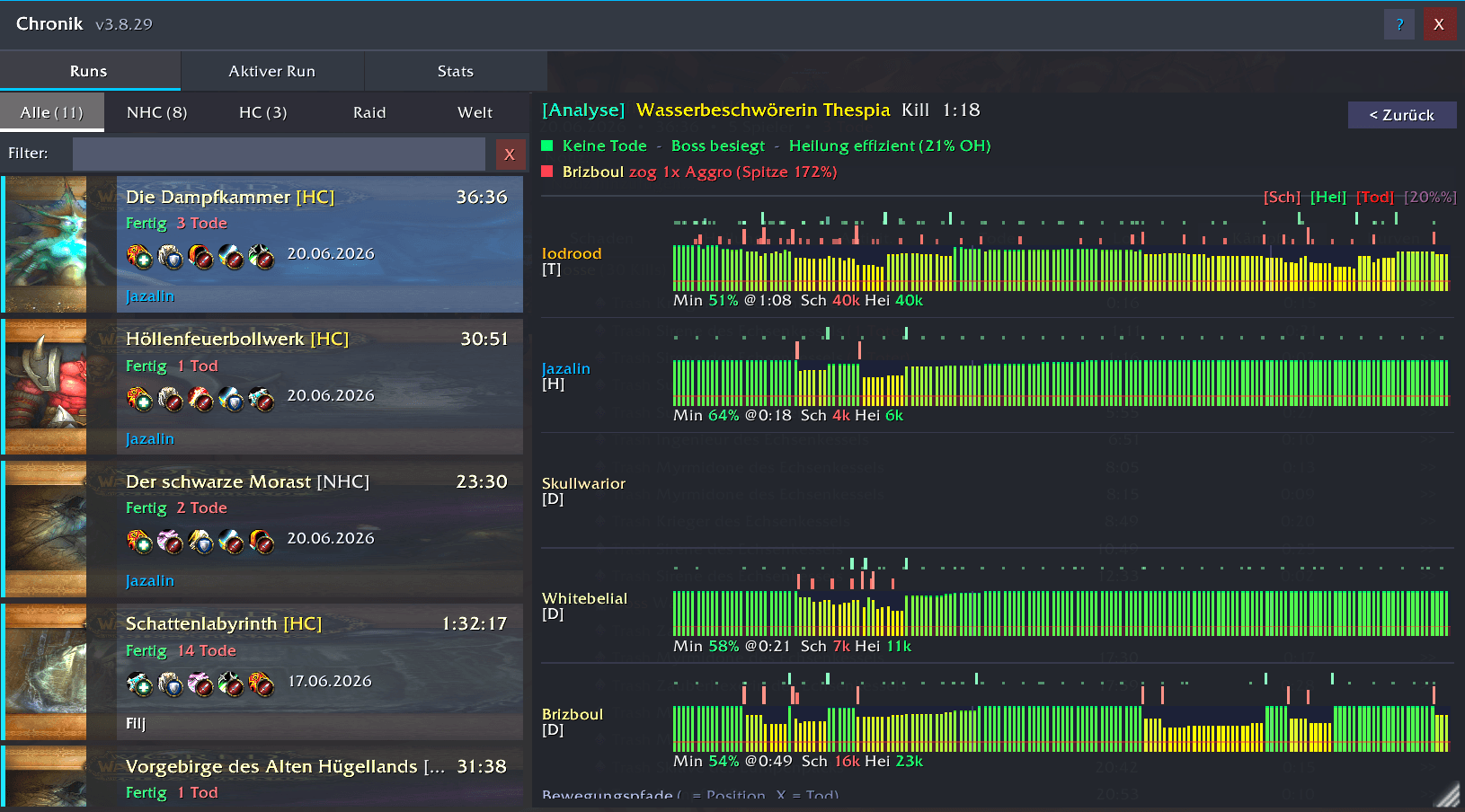The width and height of the screenshot is (1465, 812).
Task: Open the help question mark icon
Action: coord(1399,24)
